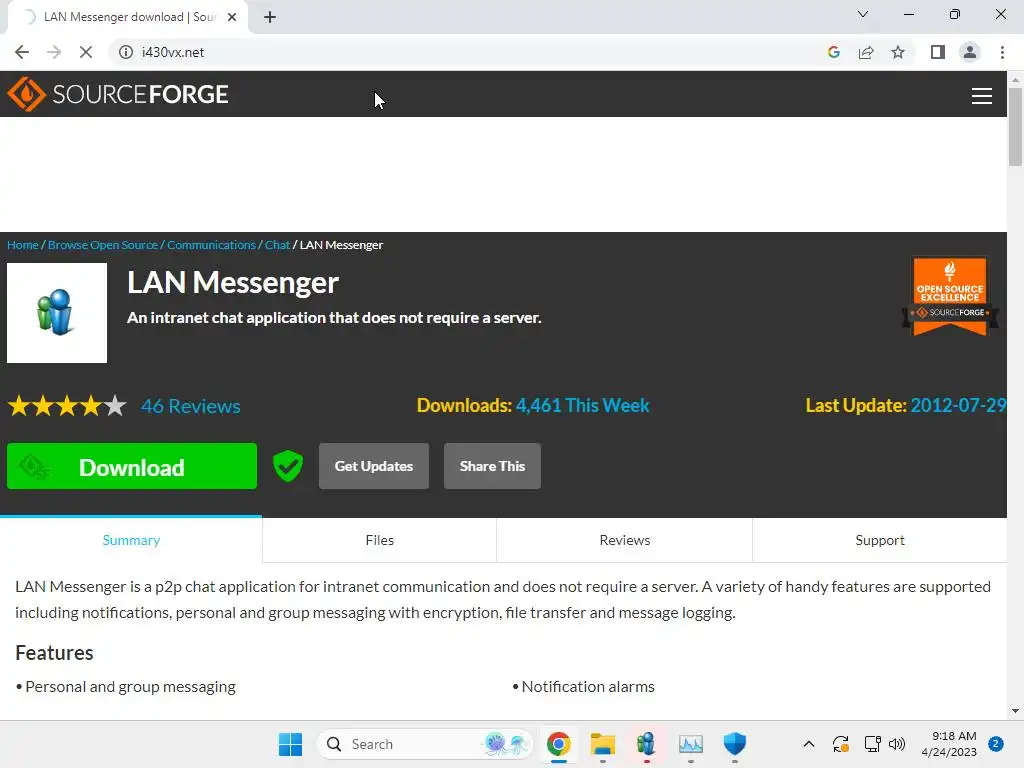
Task: Click 'Personal and group messaging' bullet
Action: click(130, 687)
